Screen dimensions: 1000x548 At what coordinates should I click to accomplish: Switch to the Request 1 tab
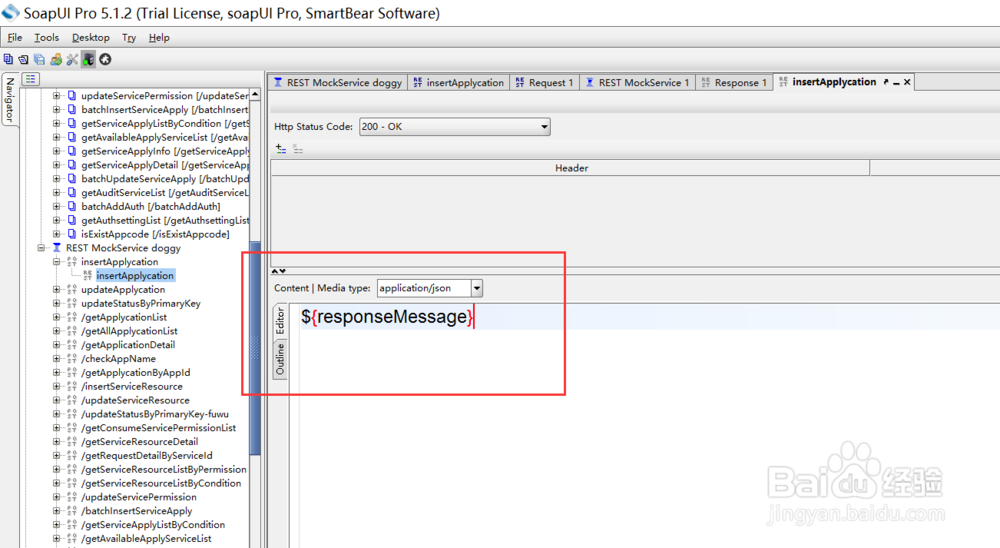(x=544, y=82)
